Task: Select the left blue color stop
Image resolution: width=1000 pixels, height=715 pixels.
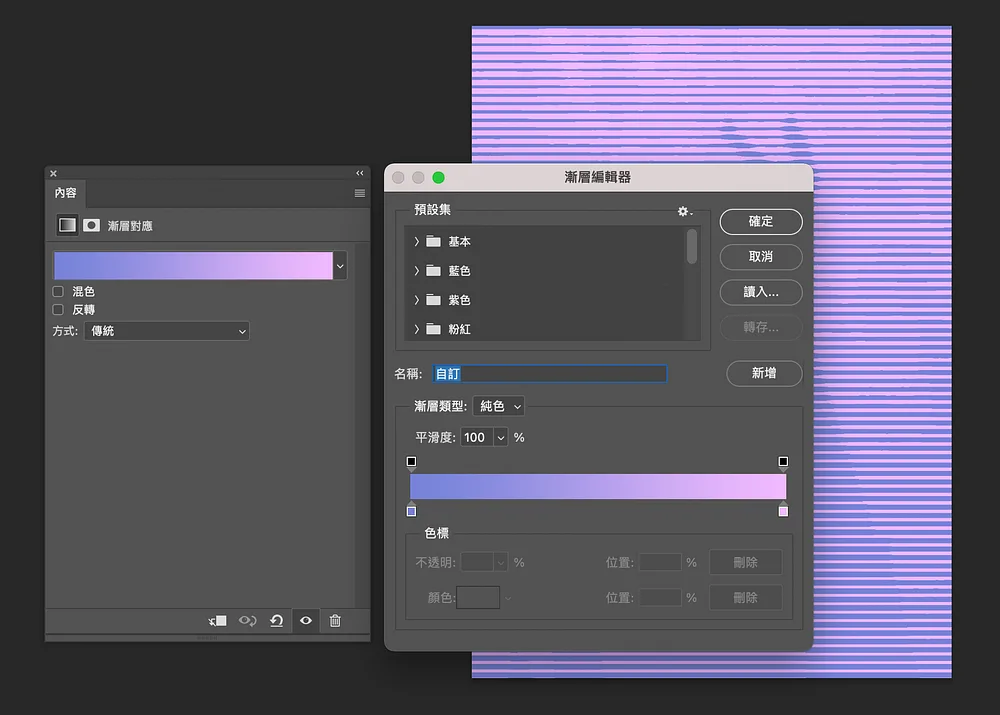Action: tap(411, 510)
